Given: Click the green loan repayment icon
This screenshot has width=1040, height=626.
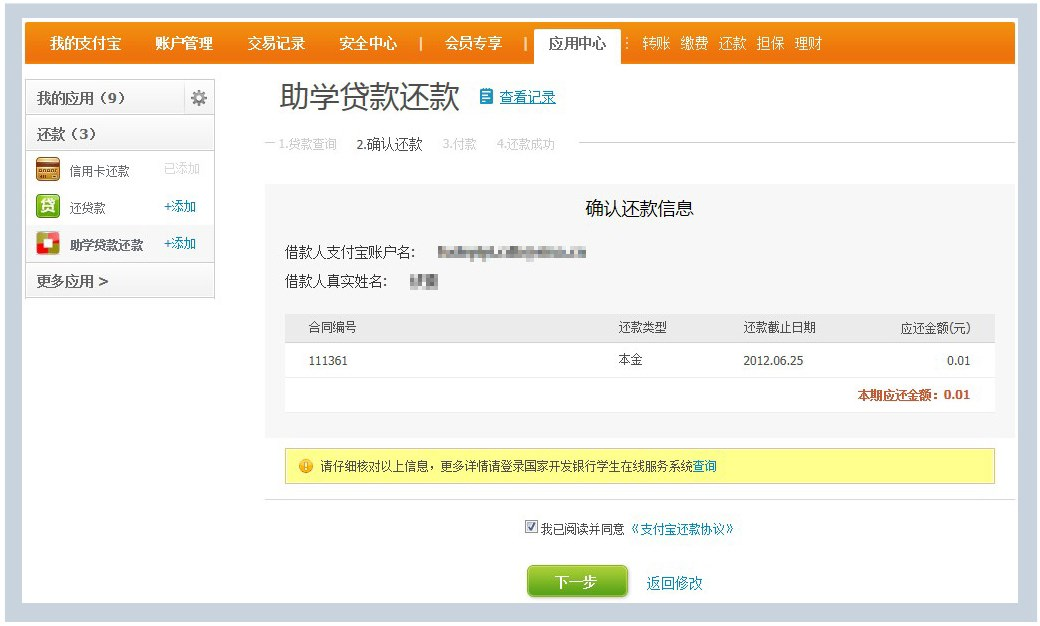Looking at the screenshot, I should click(48, 207).
